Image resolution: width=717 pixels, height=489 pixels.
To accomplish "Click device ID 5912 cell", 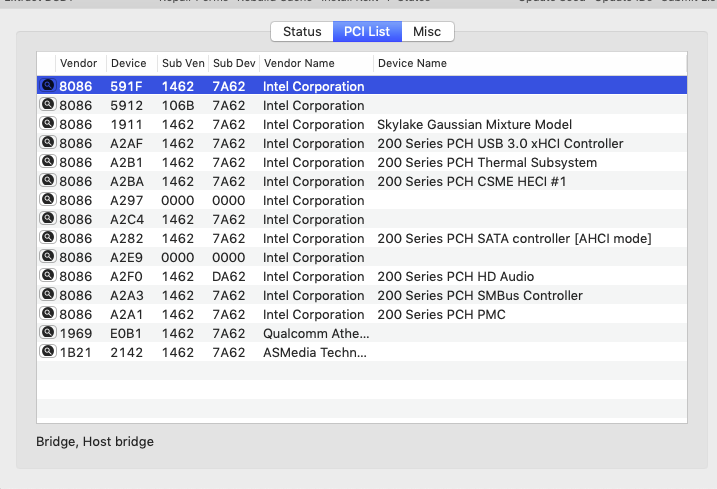I will (126, 106).
